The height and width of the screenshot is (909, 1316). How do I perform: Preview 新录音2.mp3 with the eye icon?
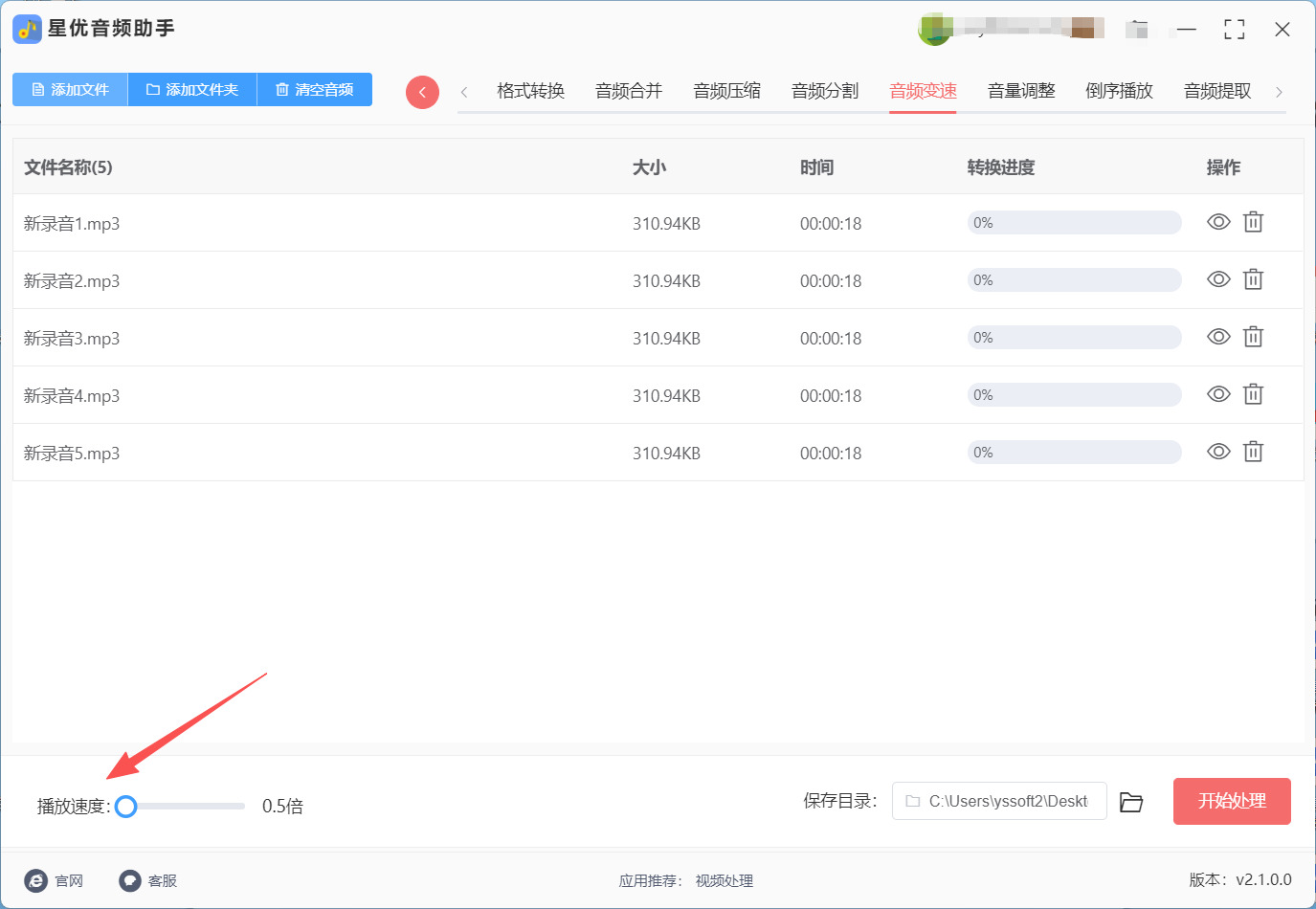1218,279
